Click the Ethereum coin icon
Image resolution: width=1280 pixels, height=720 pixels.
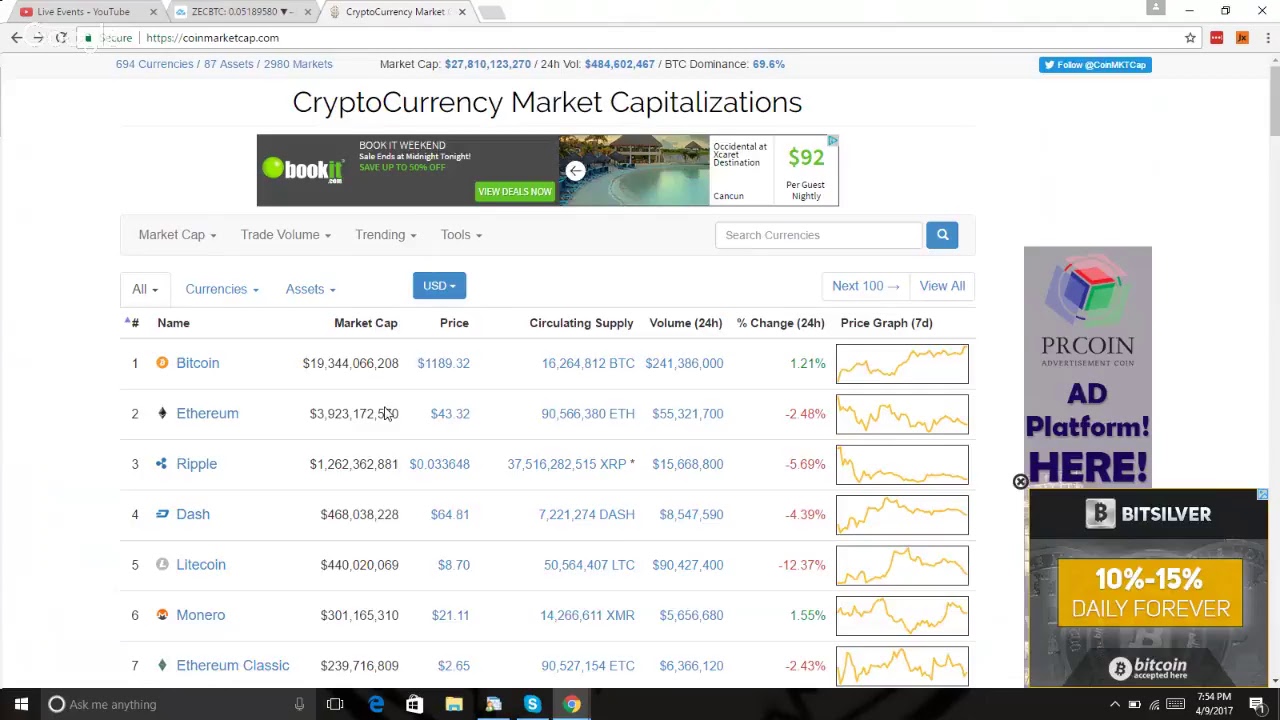[x=162, y=413]
